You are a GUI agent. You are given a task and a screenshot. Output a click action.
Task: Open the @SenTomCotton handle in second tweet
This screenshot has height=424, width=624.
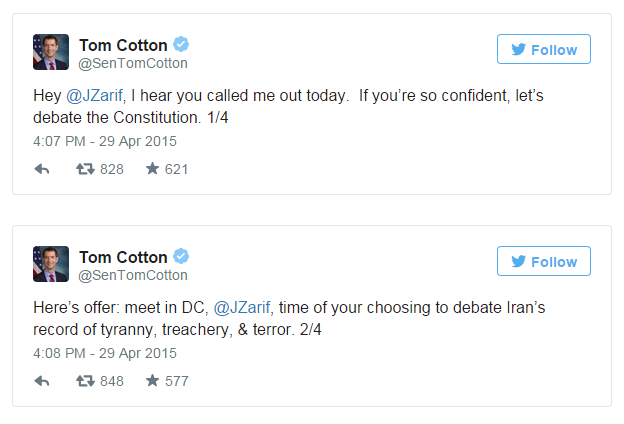[x=133, y=275]
